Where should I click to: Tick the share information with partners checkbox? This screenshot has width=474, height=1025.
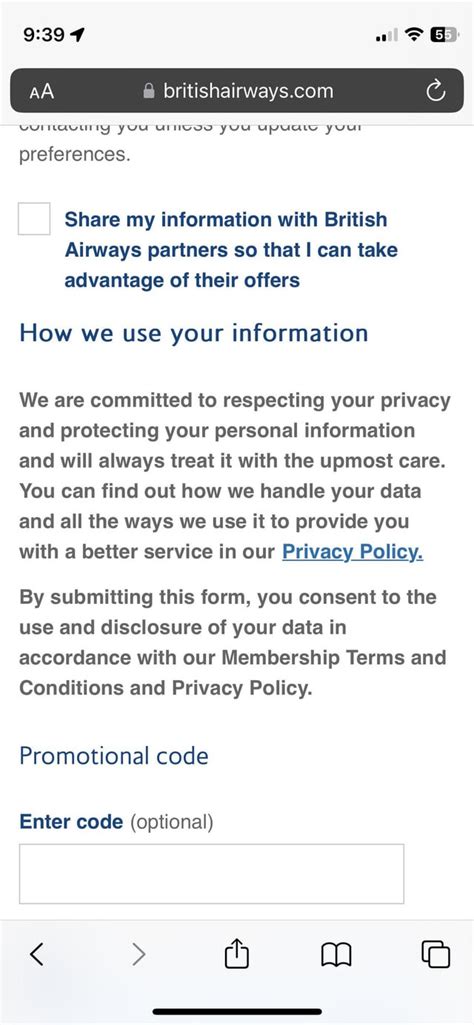34,218
